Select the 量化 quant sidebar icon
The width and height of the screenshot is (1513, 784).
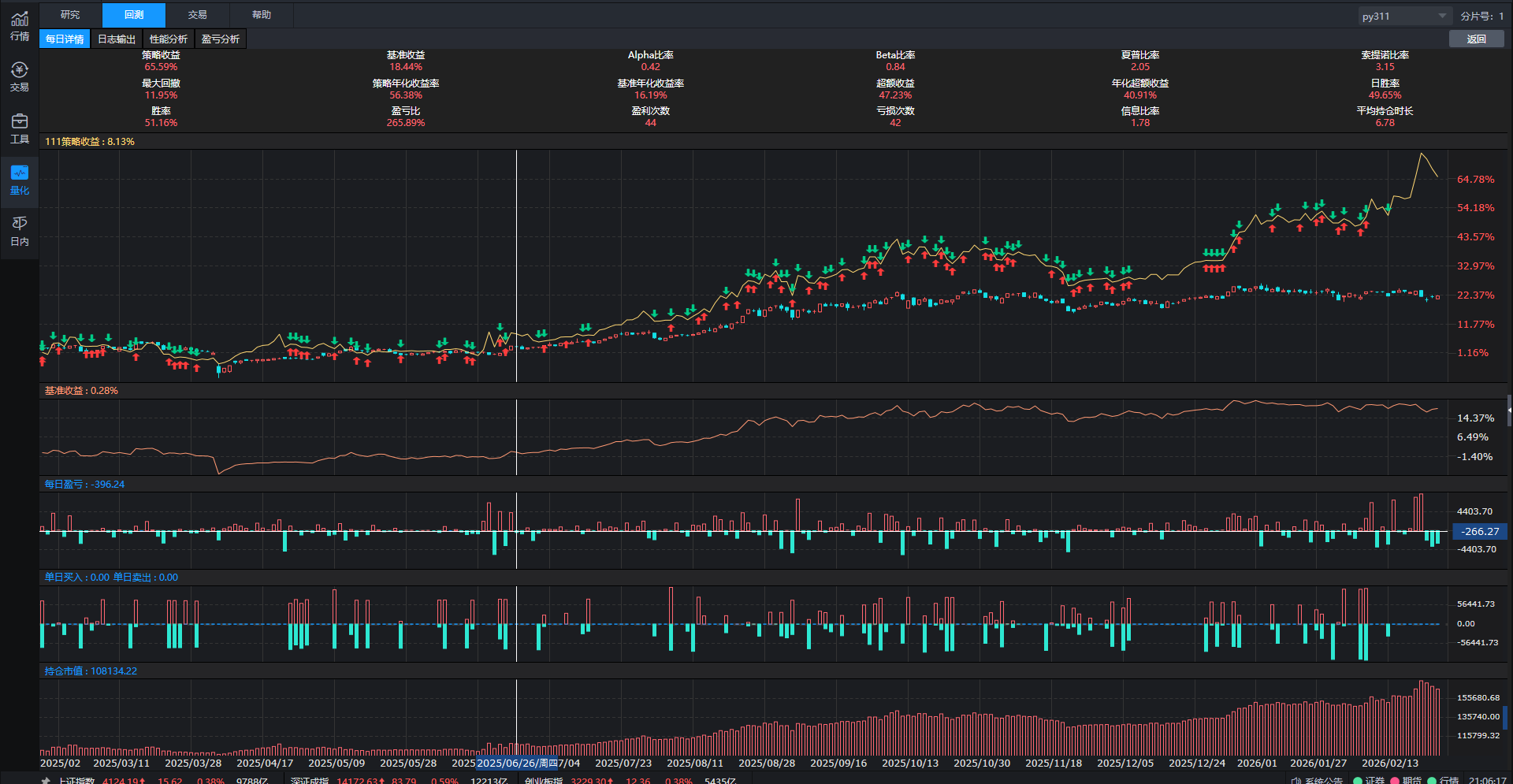pyautogui.click(x=20, y=179)
